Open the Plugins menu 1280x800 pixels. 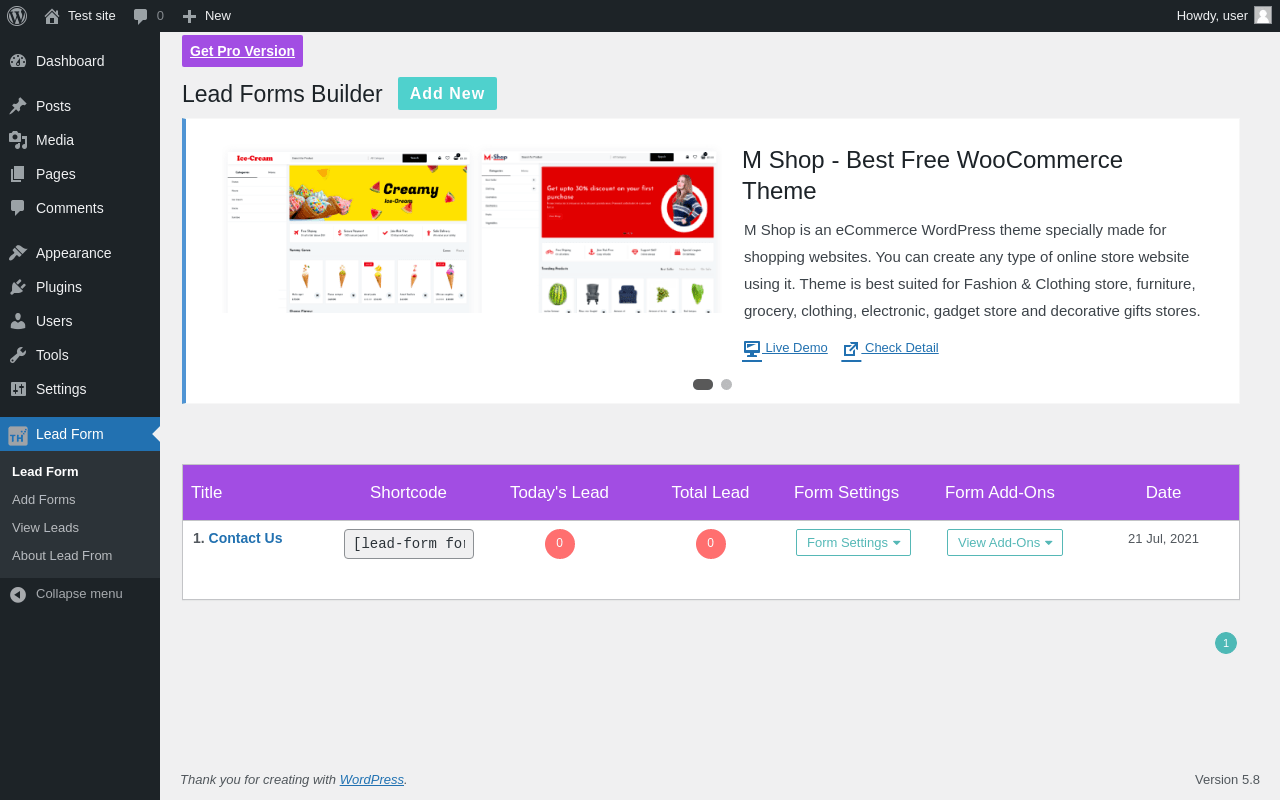coord(80,287)
